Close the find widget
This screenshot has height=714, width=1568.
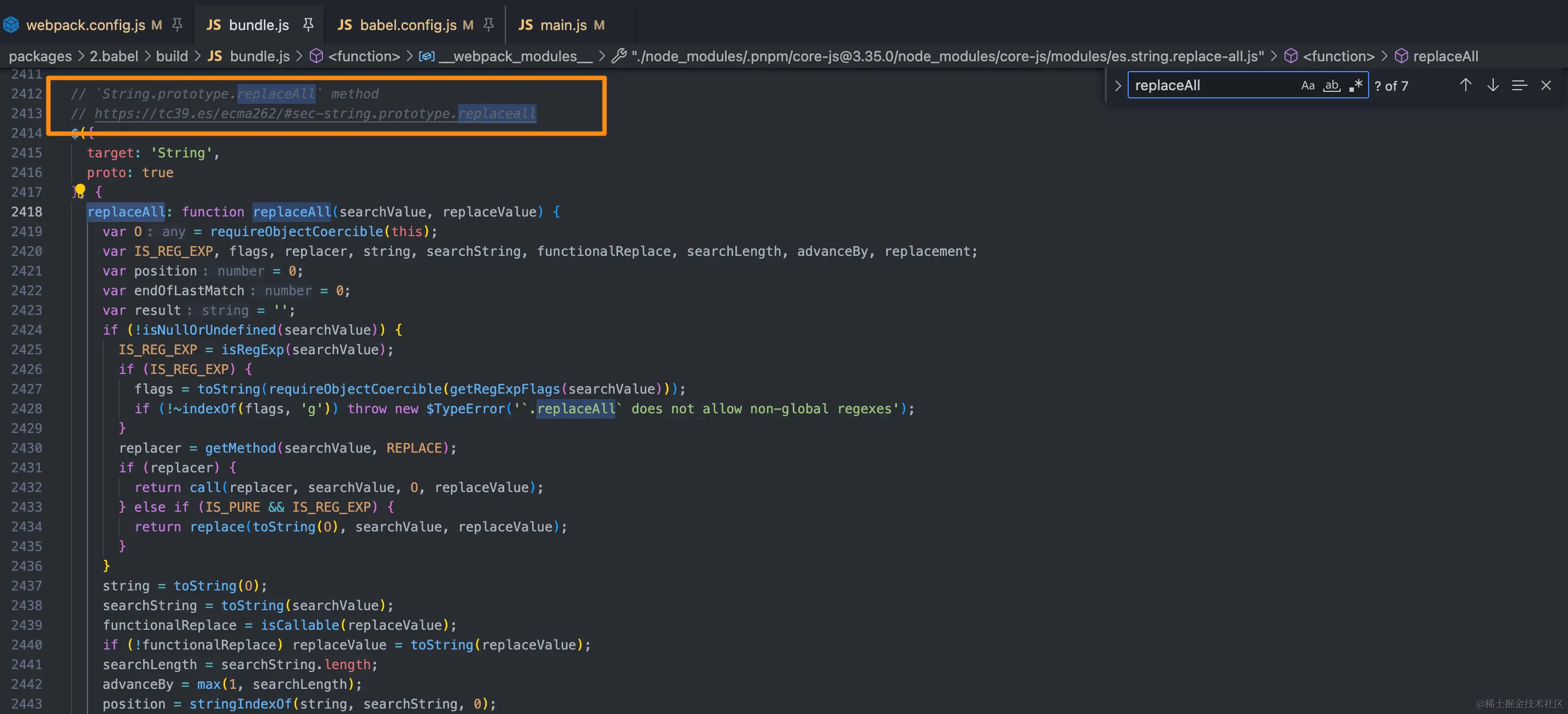(x=1546, y=85)
